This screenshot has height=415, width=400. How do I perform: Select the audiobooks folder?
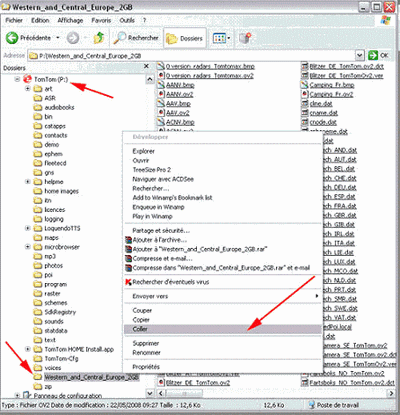pyautogui.click(x=59, y=107)
